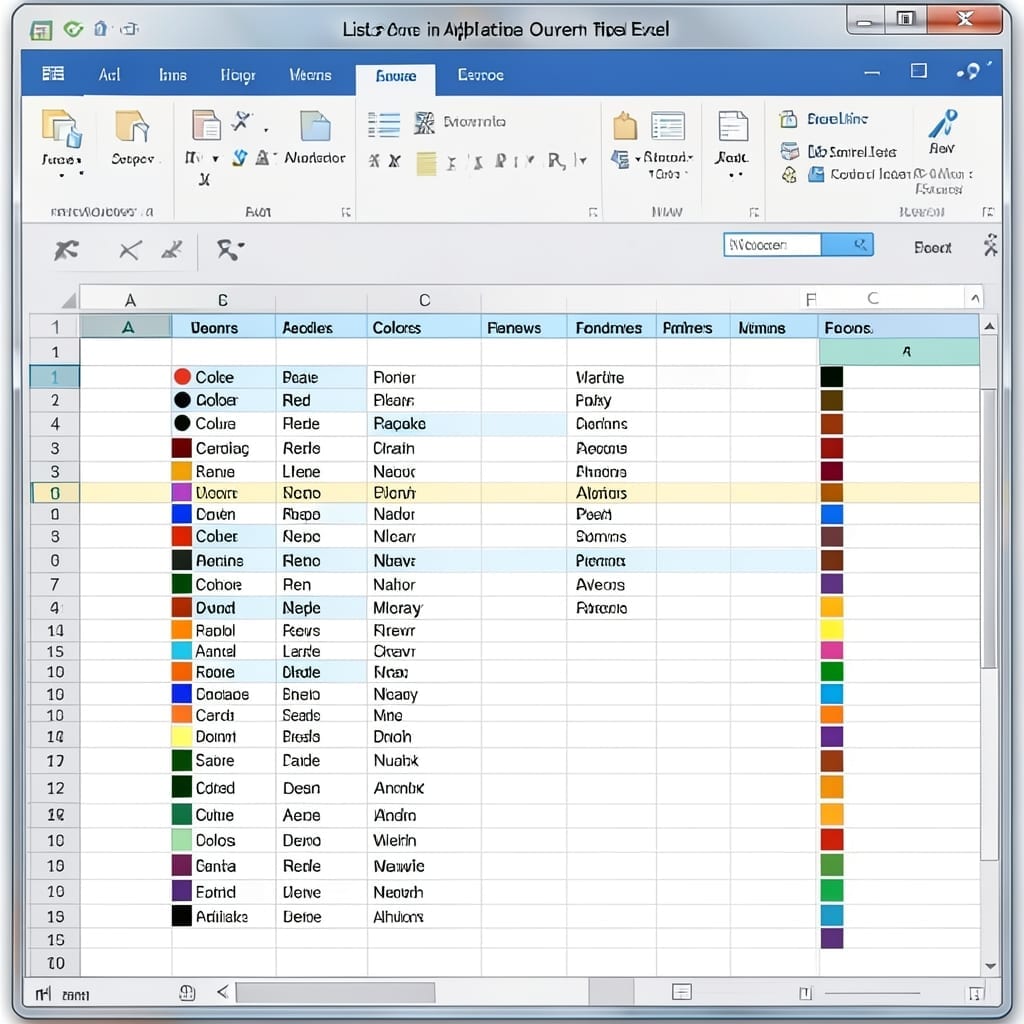
Task: Collapse the column header bar caret
Action: pos(974,298)
